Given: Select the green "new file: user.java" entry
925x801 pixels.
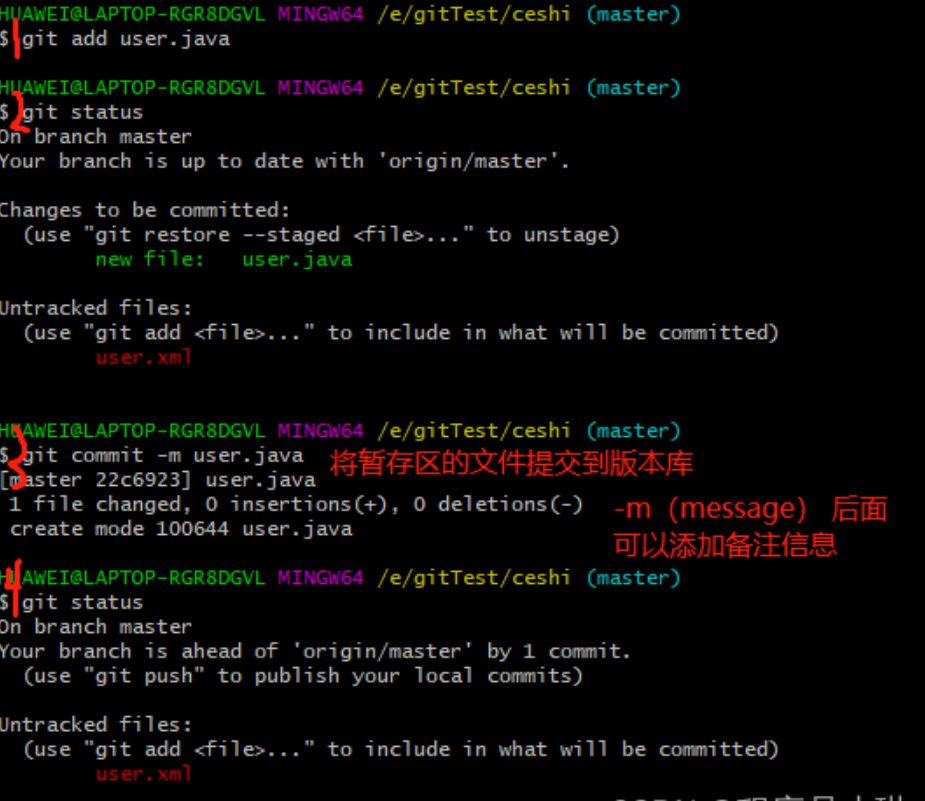Looking at the screenshot, I should click(x=223, y=259).
